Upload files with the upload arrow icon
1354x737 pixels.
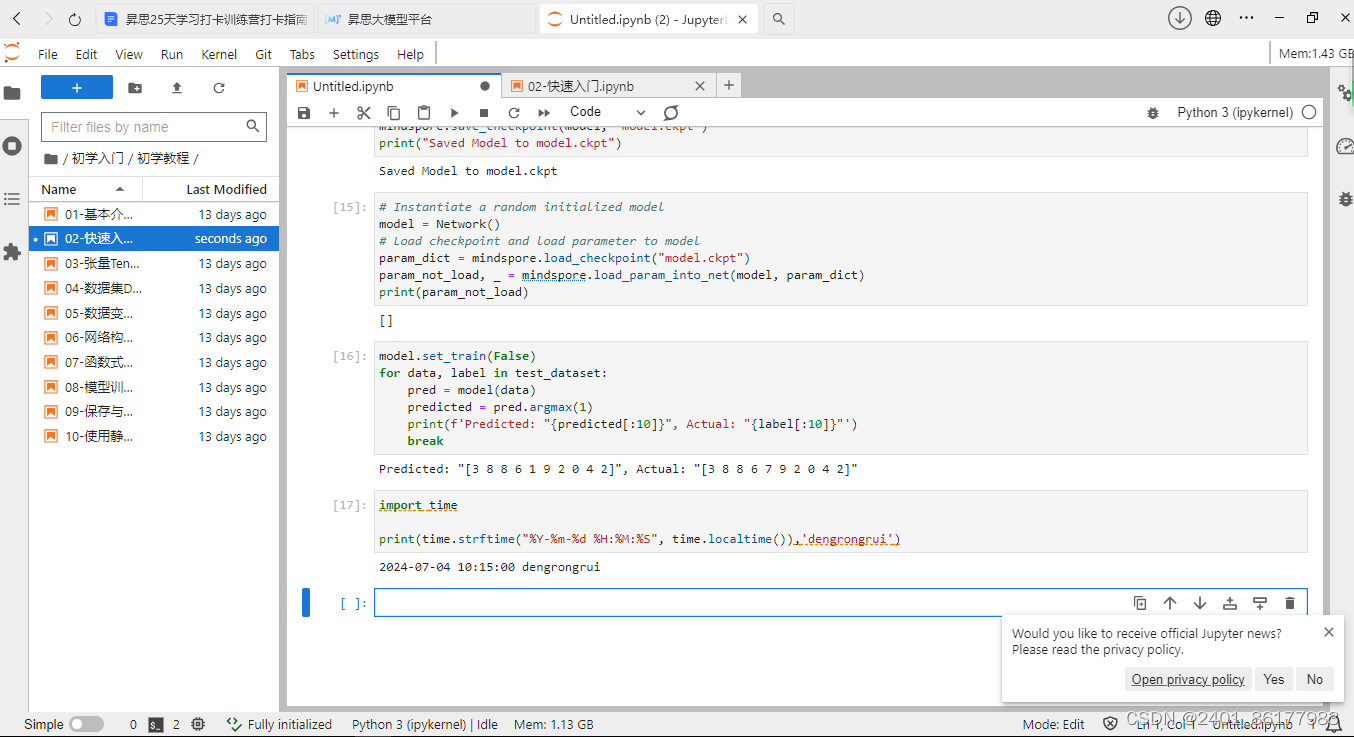177,88
